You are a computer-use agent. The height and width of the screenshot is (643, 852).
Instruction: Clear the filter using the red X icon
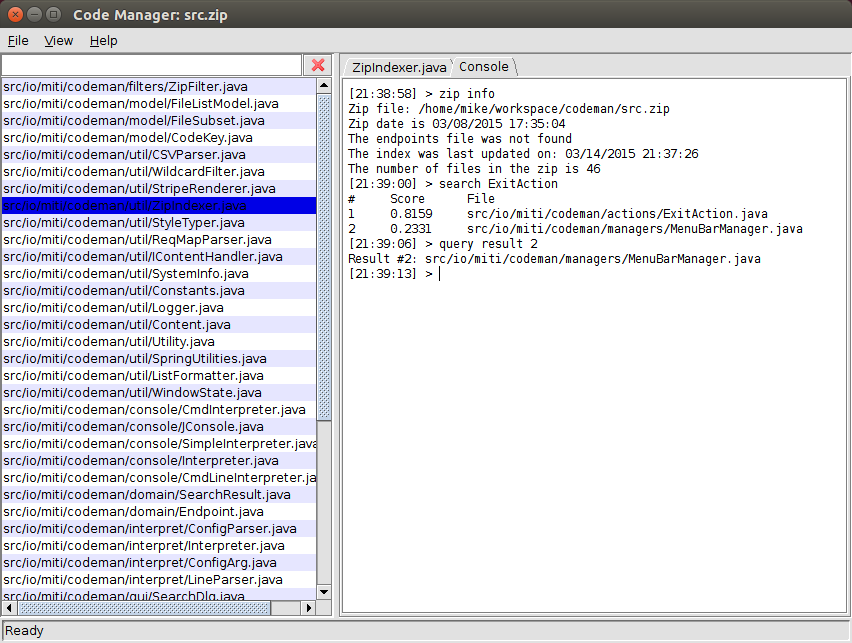pyautogui.click(x=317, y=64)
